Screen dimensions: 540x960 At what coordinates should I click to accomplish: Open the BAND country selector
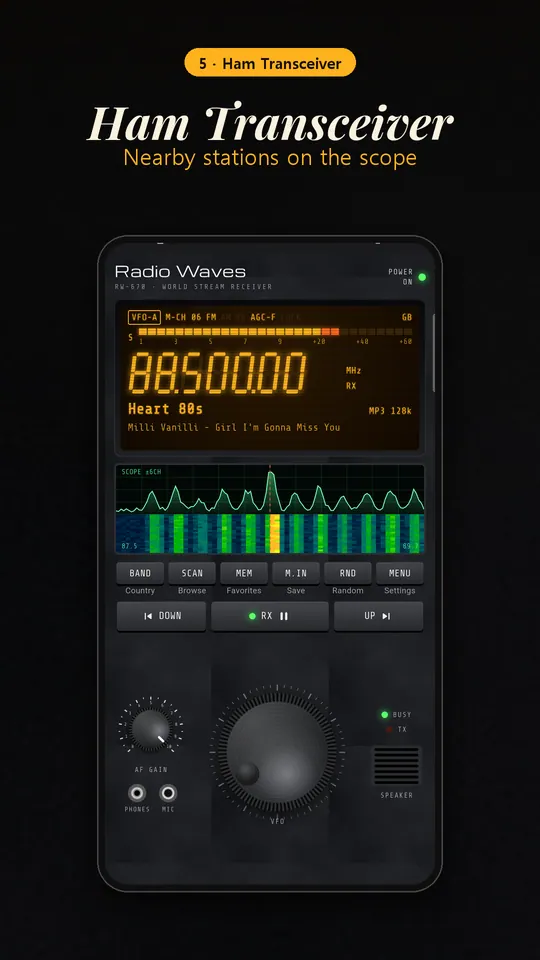pos(140,573)
